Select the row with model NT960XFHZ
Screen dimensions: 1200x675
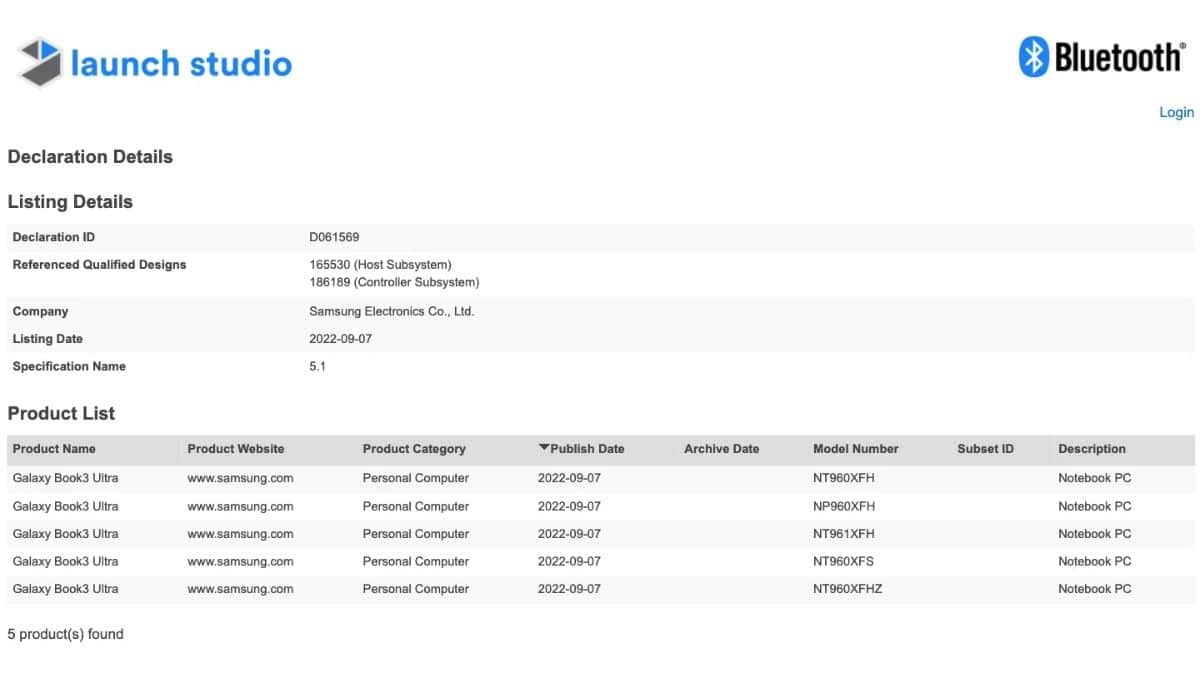pyautogui.click(x=848, y=589)
